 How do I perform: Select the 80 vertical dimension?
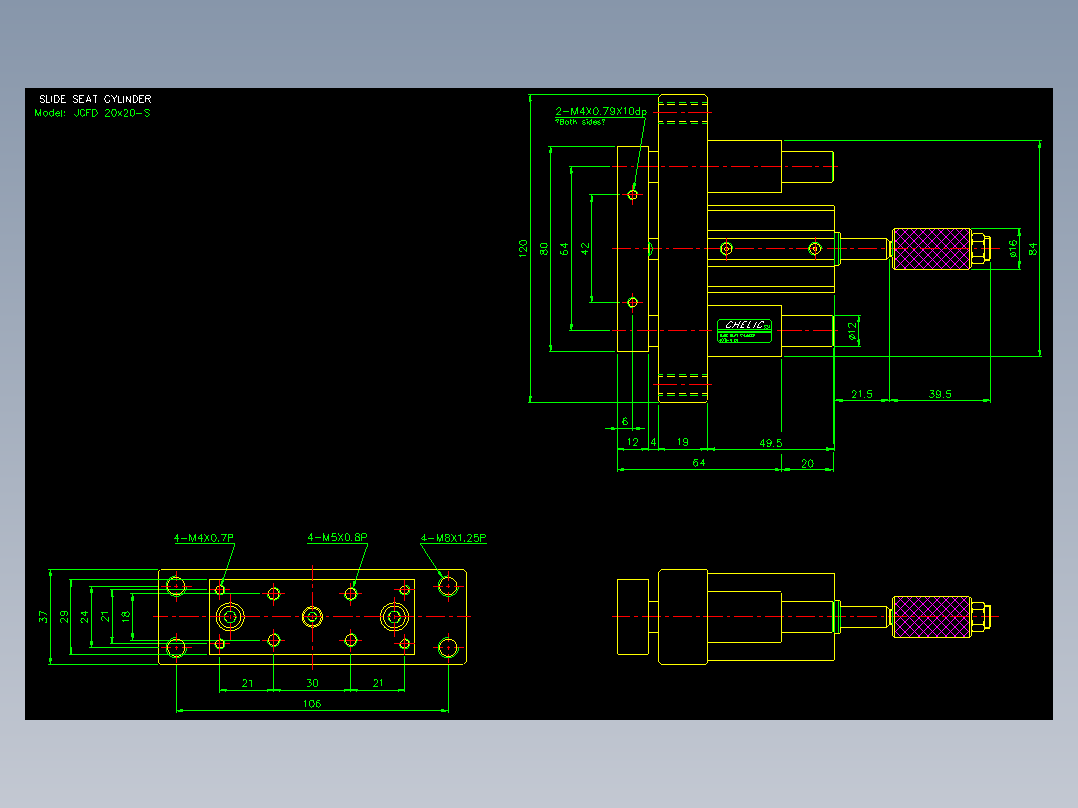coord(544,248)
